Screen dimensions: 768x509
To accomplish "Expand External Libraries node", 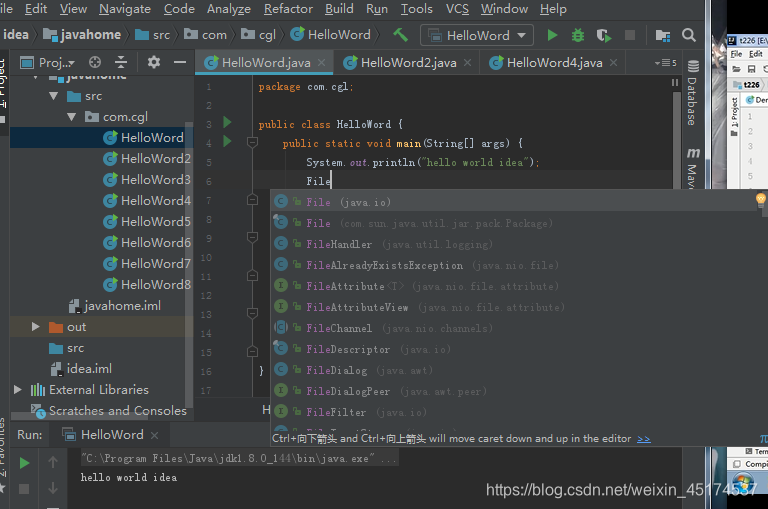I will coord(18,389).
